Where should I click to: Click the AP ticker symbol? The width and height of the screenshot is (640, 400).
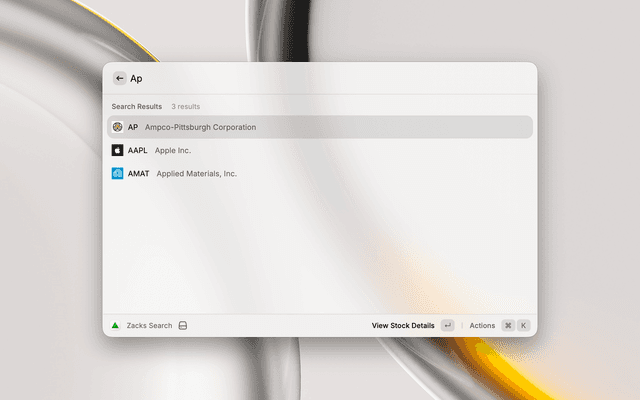(x=133, y=127)
